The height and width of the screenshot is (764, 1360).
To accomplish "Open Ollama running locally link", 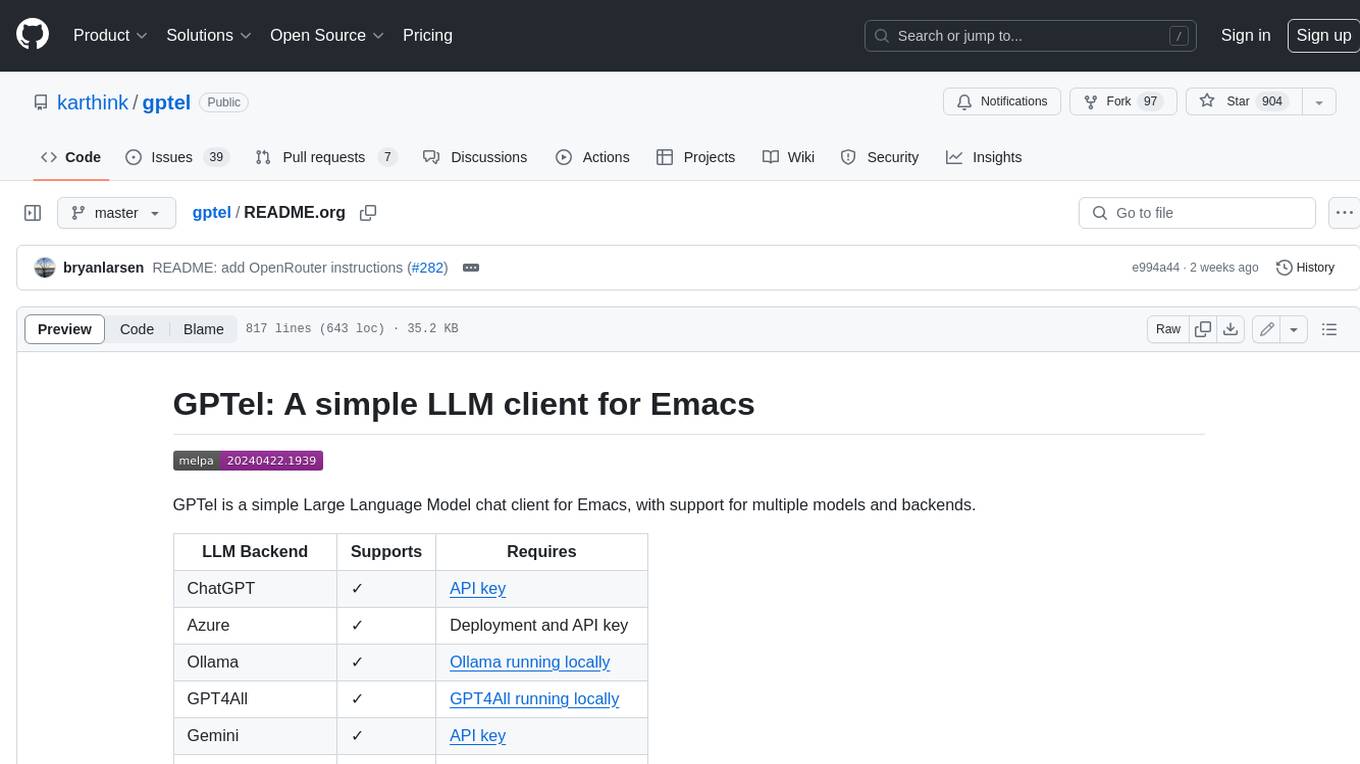I will click(x=530, y=662).
